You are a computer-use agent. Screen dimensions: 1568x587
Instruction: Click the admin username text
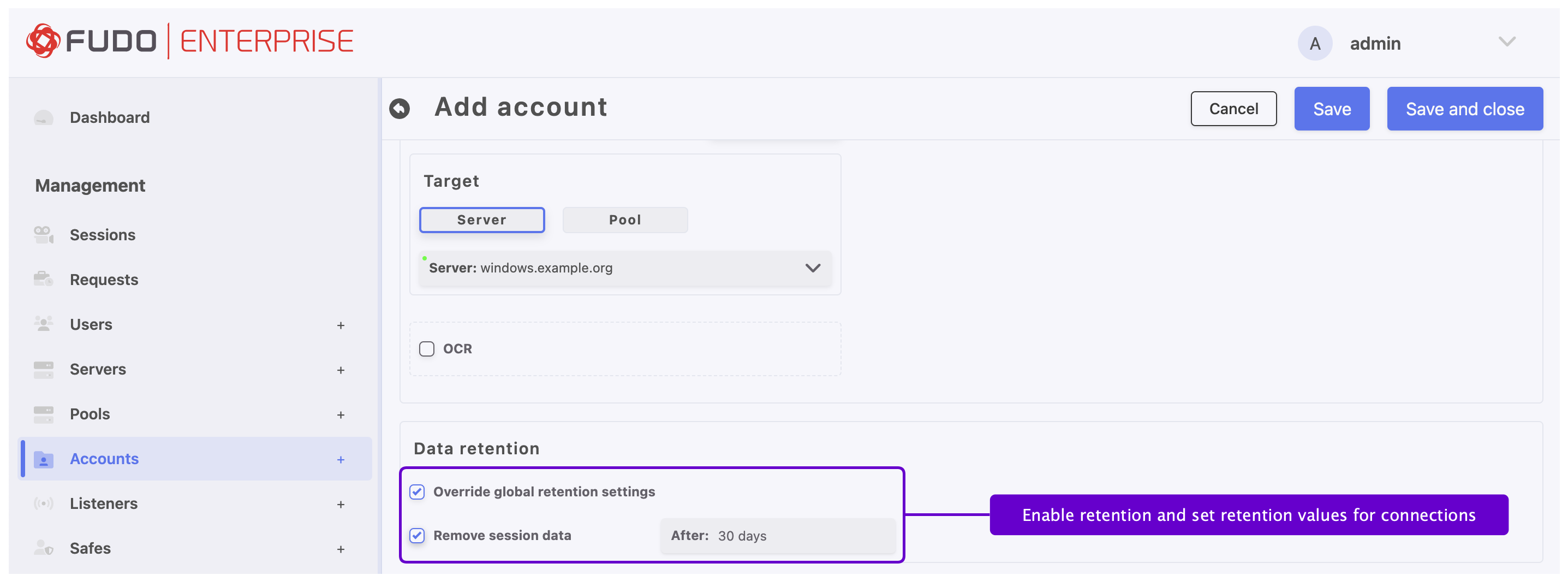pos(1375,44)
